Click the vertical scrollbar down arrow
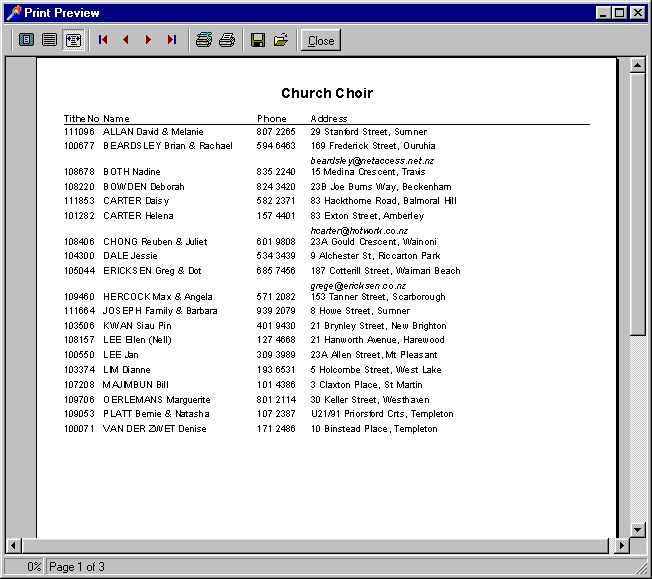The width and height of the screenshot is (652, 579). coord(637,530)
